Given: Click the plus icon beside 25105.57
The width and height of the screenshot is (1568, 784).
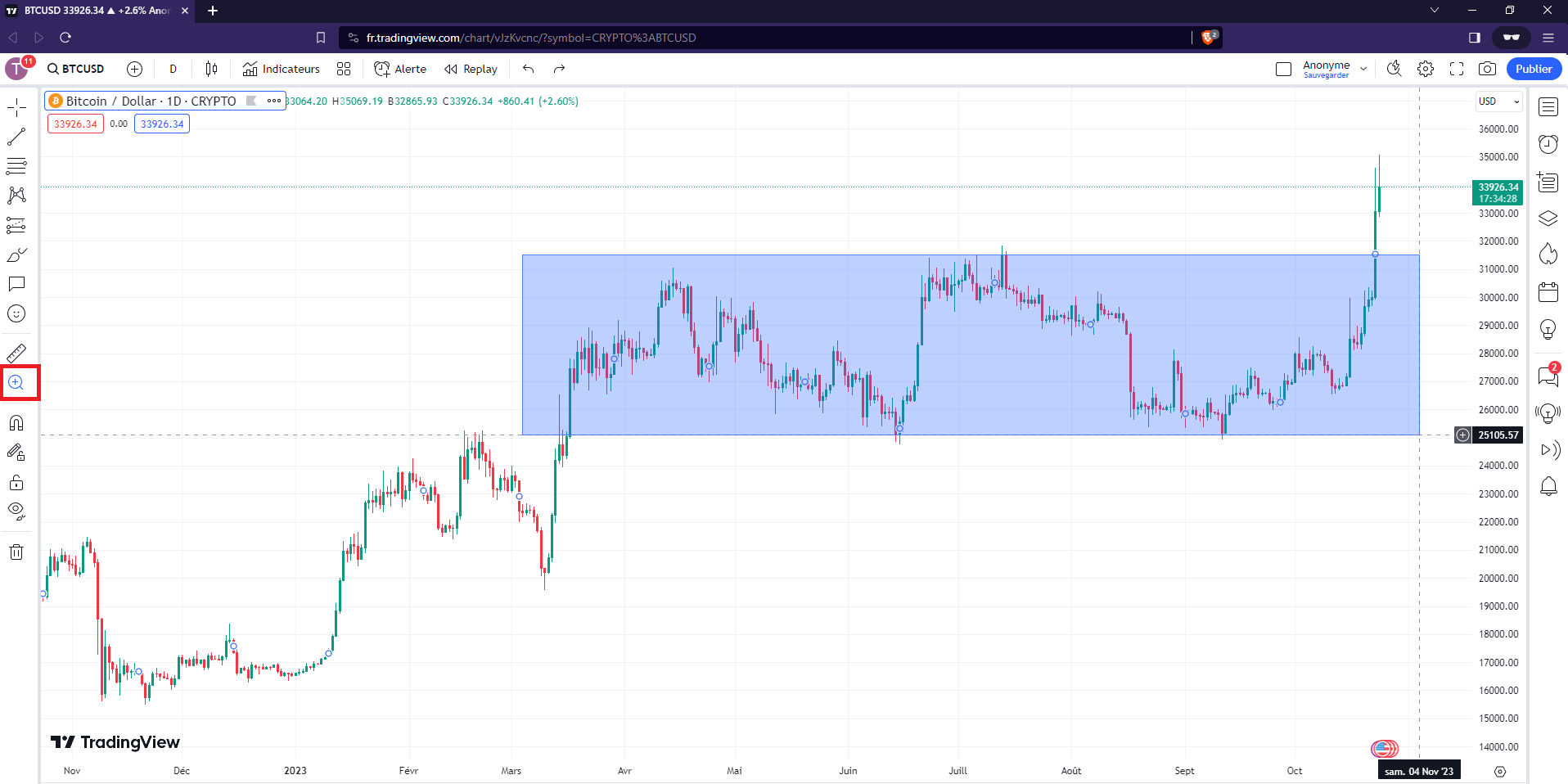Looking at the screenshot, I should (1462, 435).
